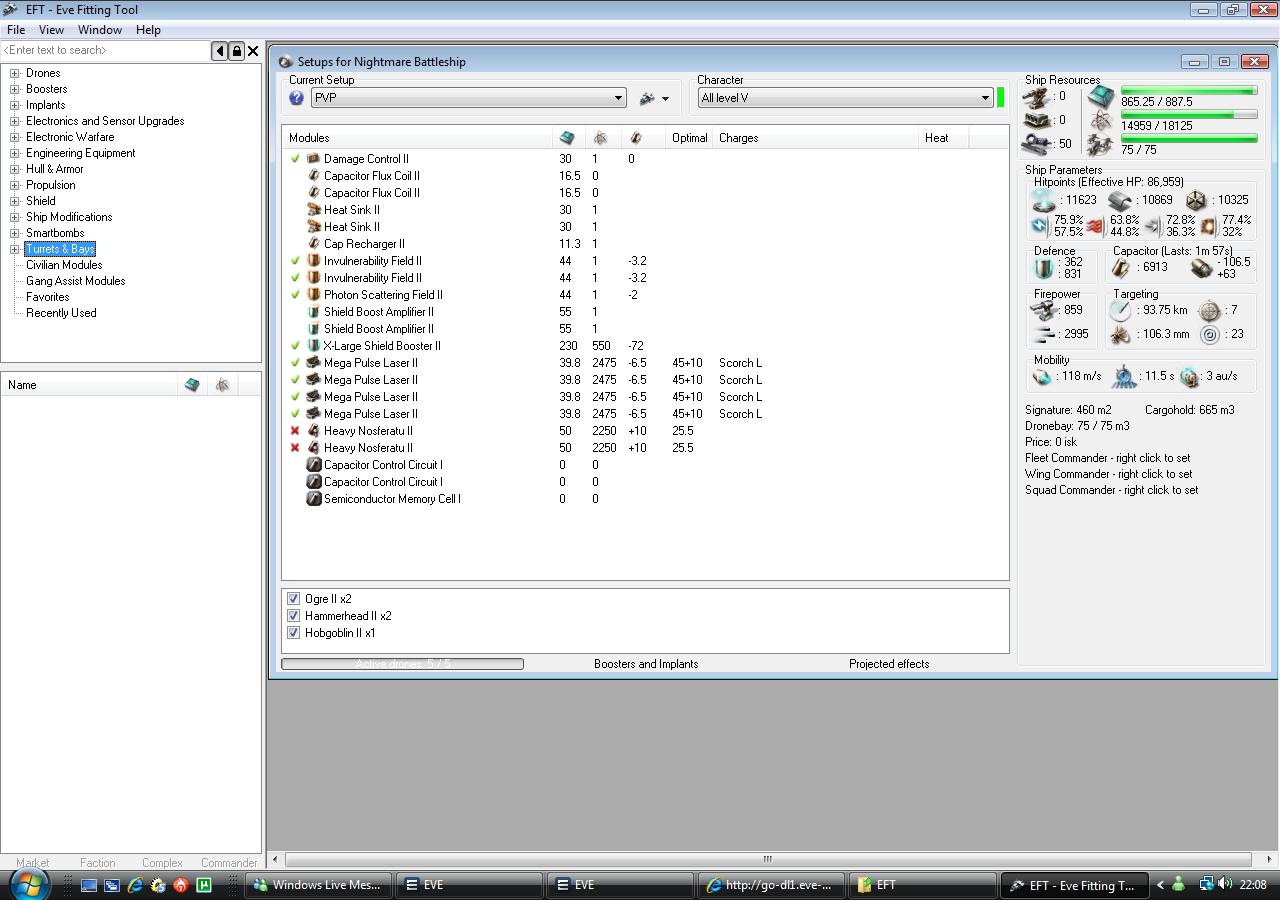This screenshot has height=900, width=1280.
Task: Click the Optimal column header
Action: click(690, 138)
